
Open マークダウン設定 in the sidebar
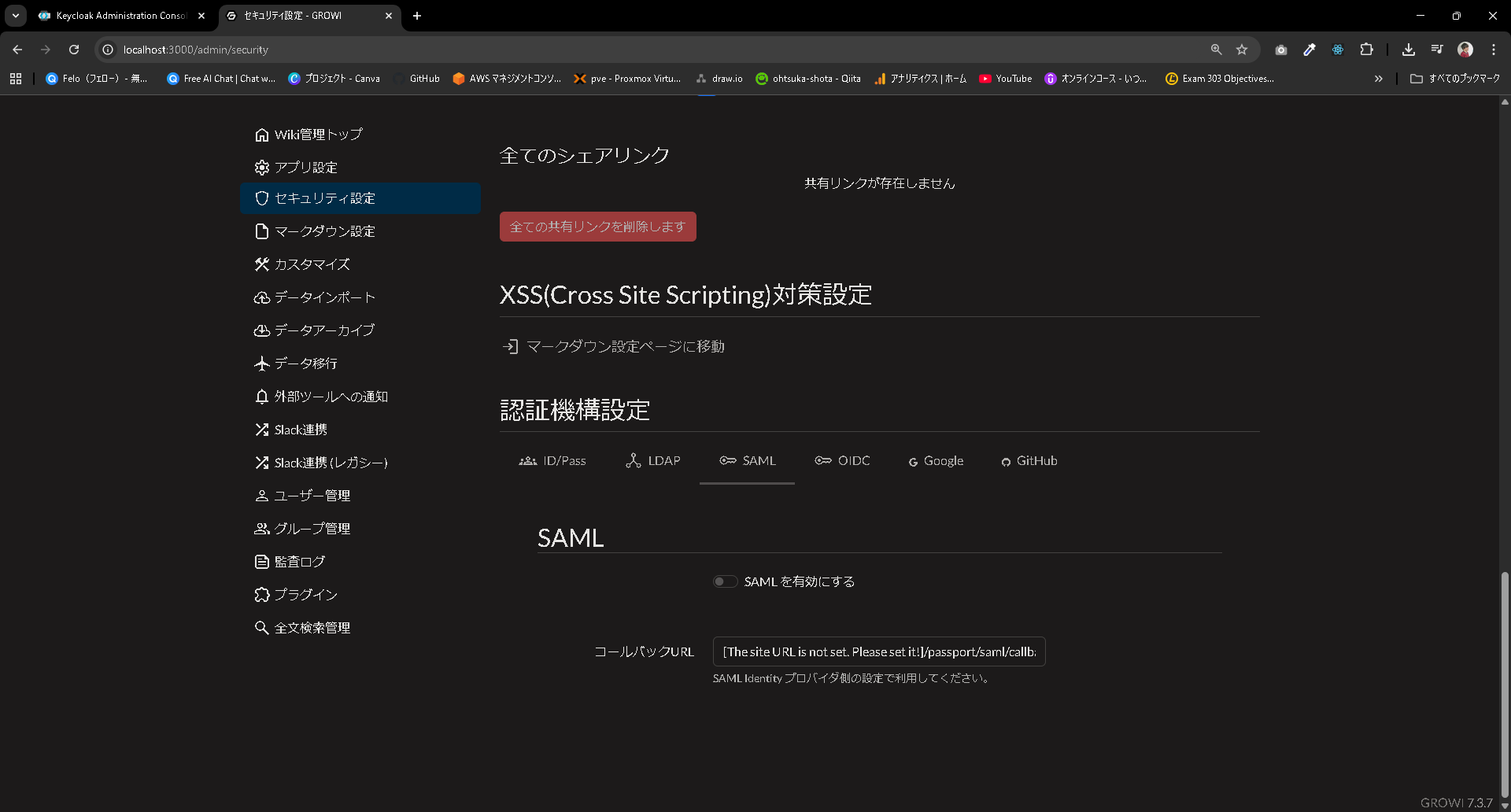point(315,231)
